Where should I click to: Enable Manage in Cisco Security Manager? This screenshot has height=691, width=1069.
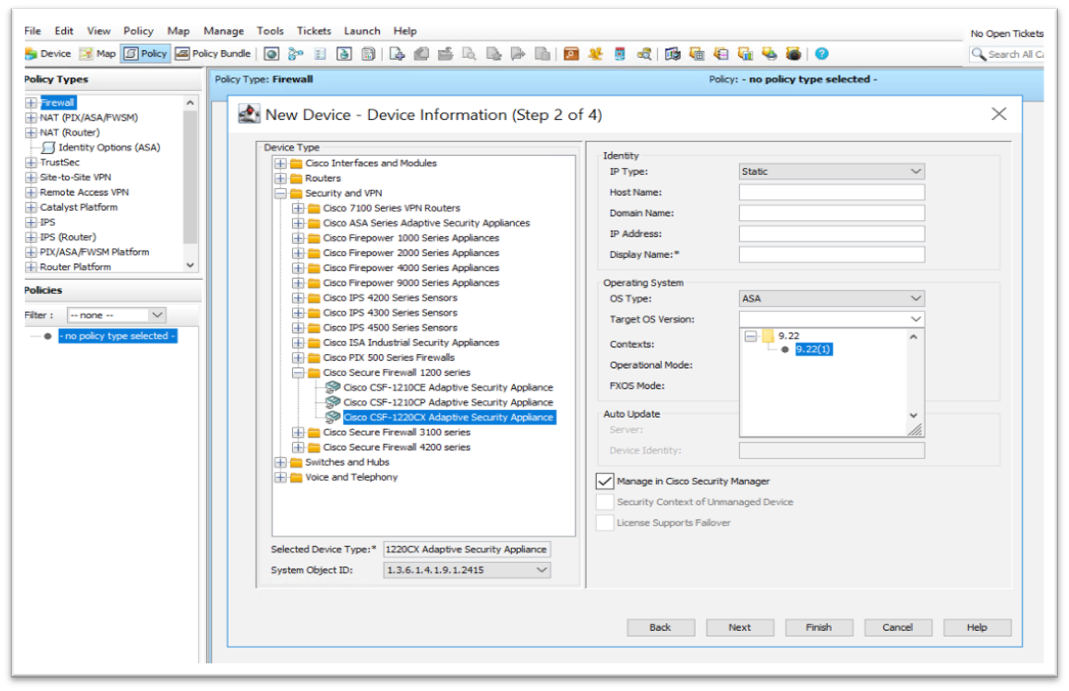(x=605, y=481)
